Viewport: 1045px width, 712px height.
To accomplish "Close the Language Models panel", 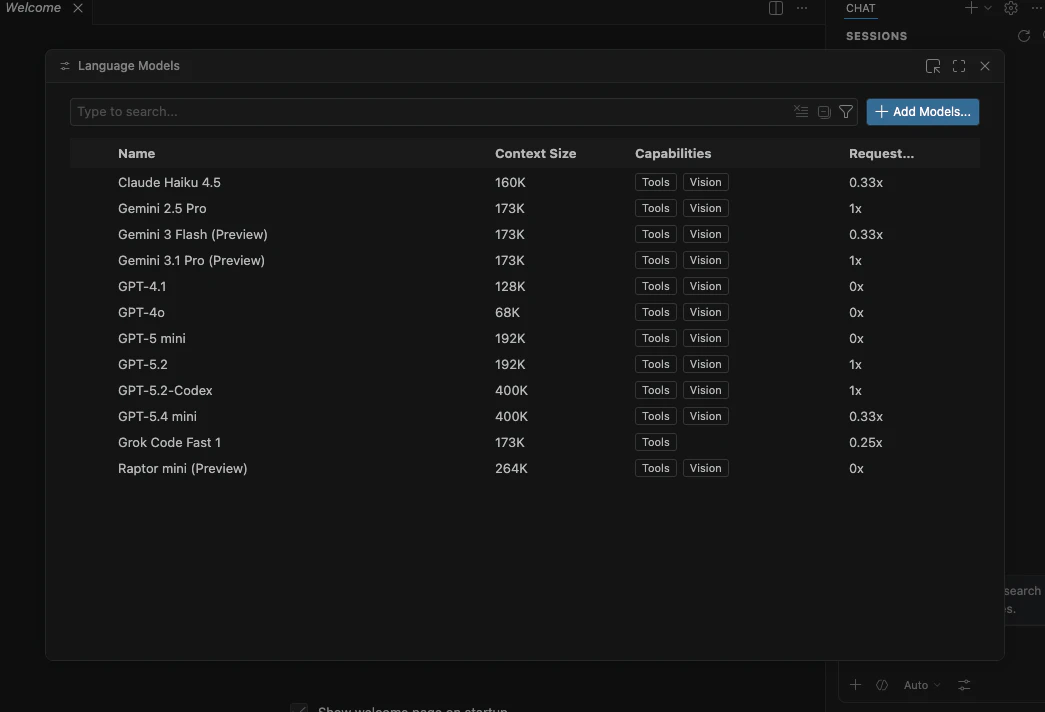I will point(985,66).
